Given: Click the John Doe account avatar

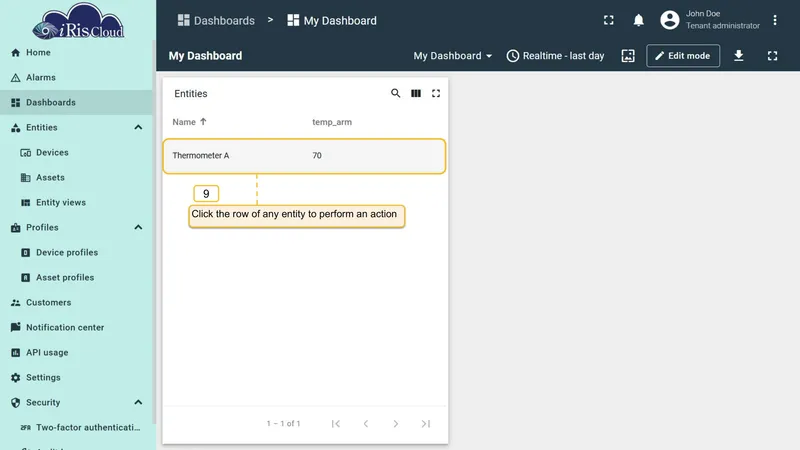Looking at the screenshot, I should pos(670,20).
